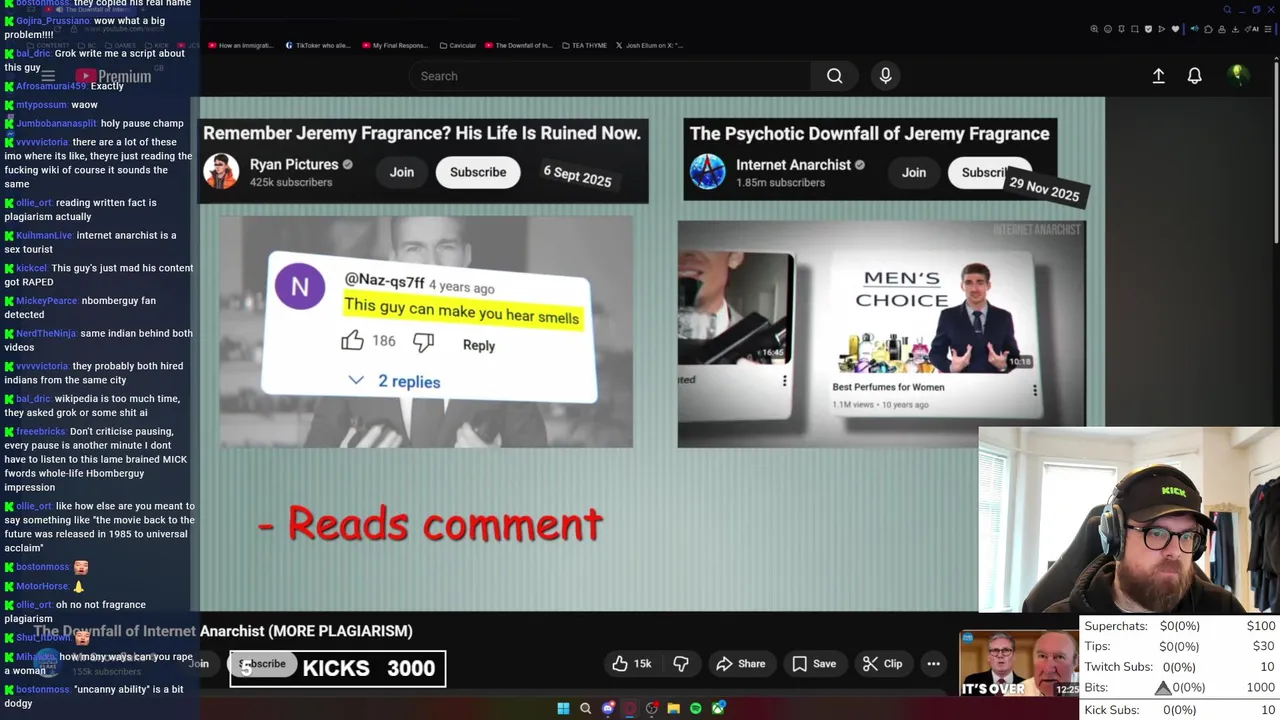Screen dimensions: 1280x720
Task: Open YouTube hamburger guide menu
Action: (x=47, y=76)
